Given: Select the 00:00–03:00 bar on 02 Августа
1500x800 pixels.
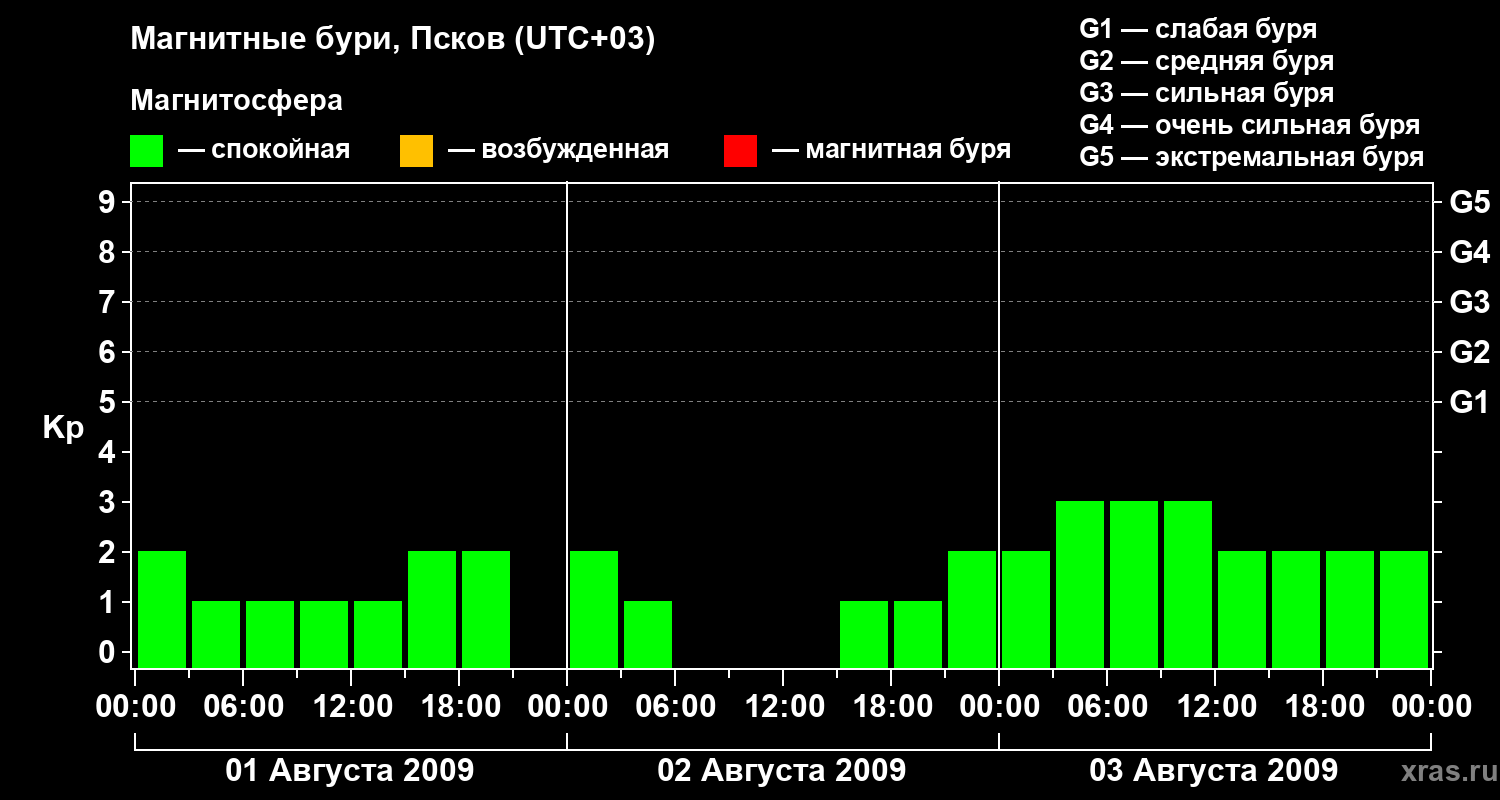Looking at the screenshot, I should [x=594, y=609].
